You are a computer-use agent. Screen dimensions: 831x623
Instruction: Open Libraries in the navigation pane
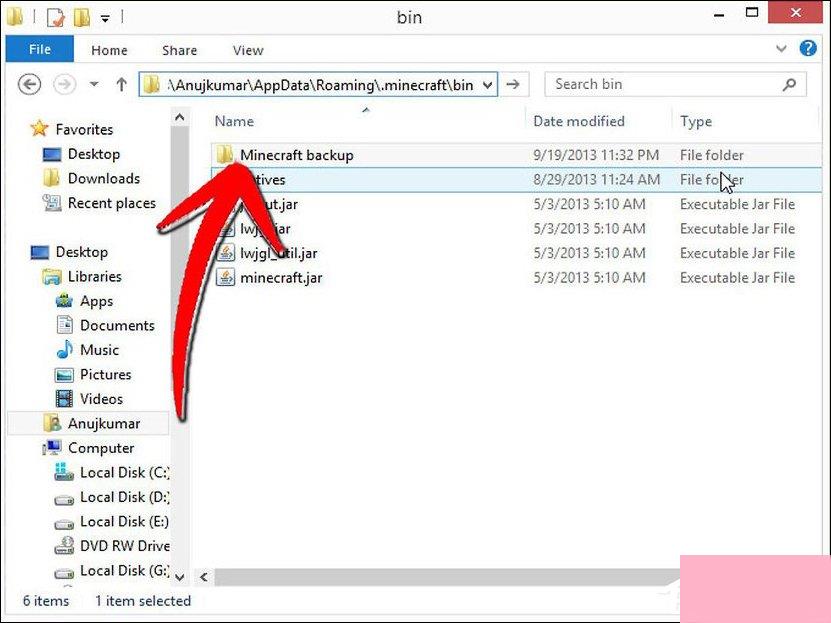(x=94, y=277)
